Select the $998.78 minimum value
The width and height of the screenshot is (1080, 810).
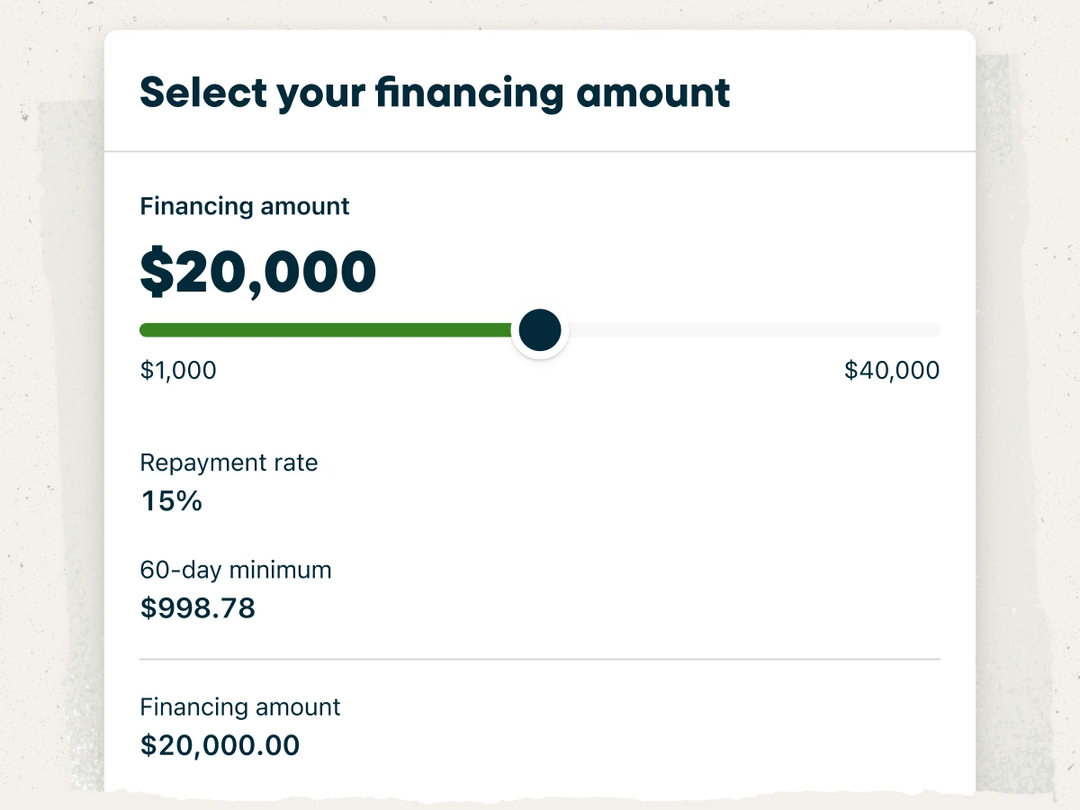coord(198,608)
